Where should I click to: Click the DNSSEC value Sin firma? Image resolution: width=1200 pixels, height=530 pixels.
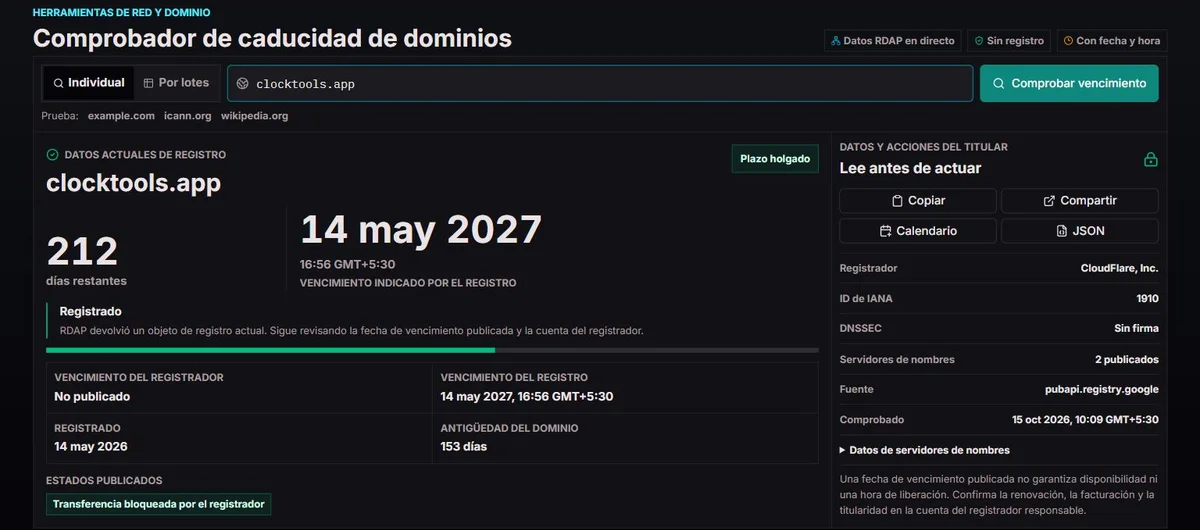[x=1137, y=328]
